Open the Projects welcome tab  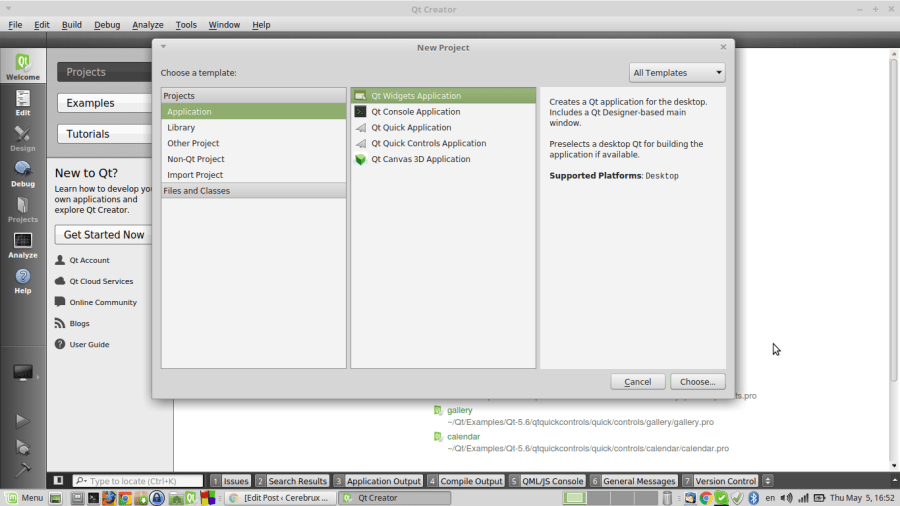(x=105, y=72)
